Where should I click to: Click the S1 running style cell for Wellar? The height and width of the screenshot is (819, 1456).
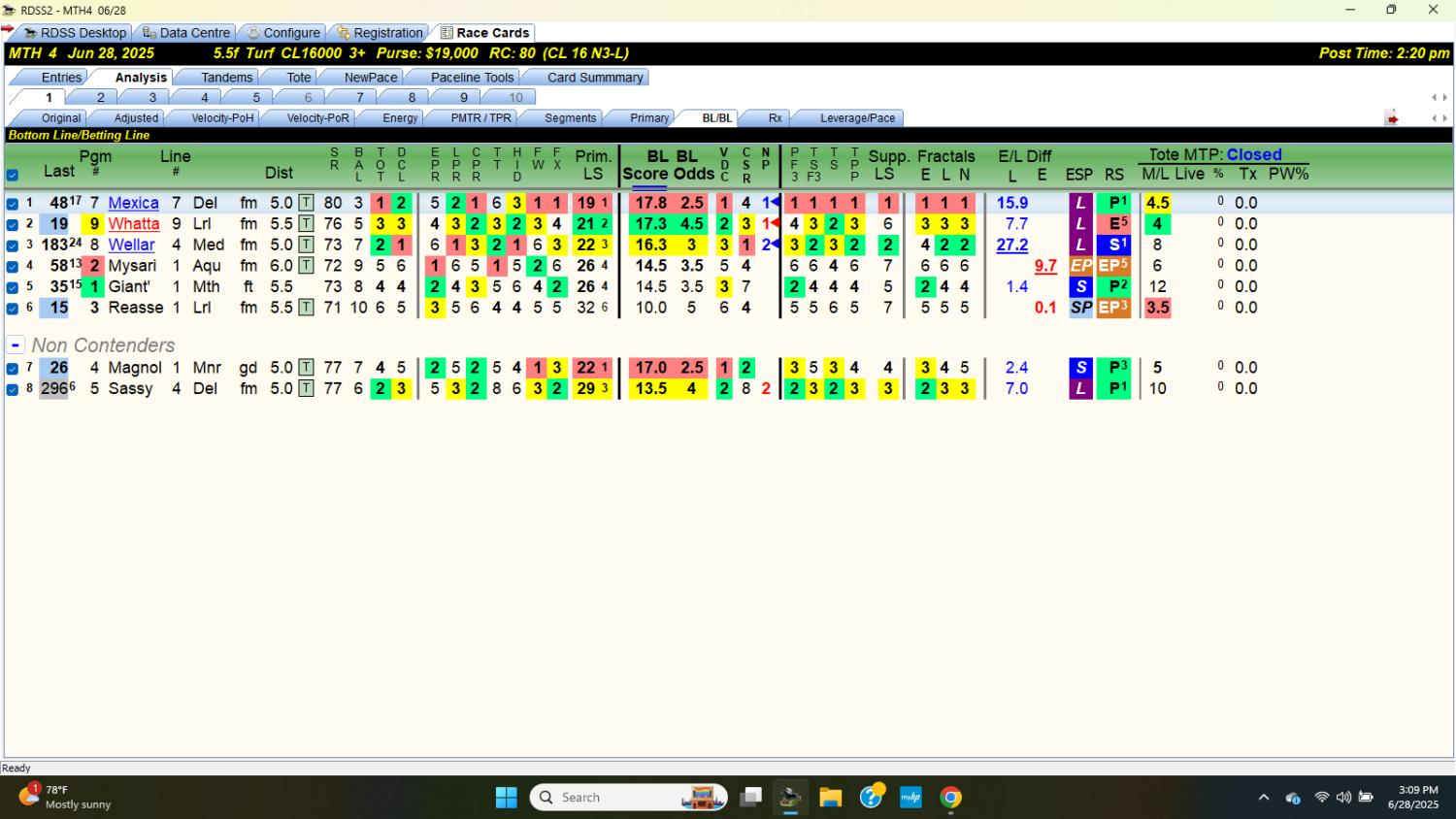[x=1113, y=245]
